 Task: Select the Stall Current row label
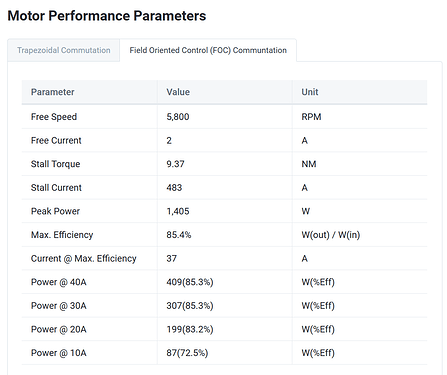point(56,188)
